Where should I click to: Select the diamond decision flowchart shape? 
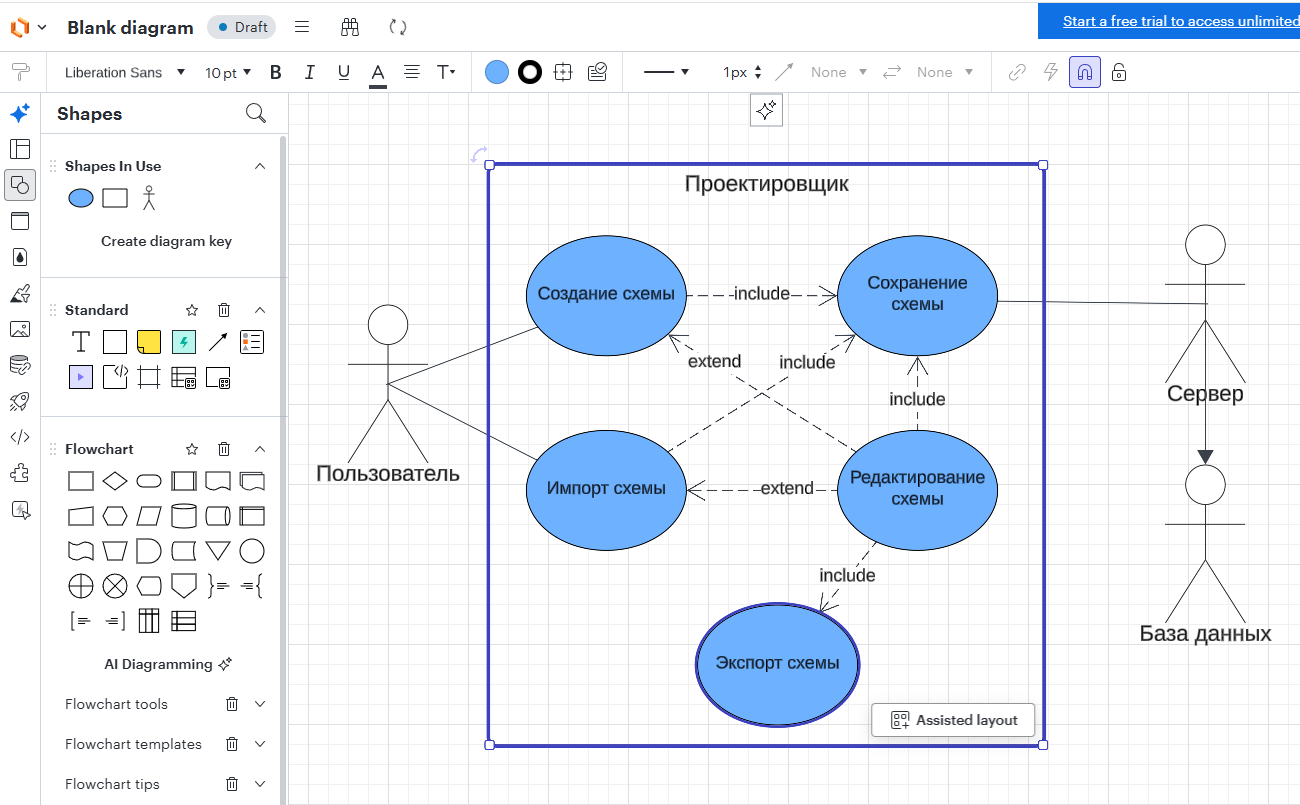click(115, 482)
